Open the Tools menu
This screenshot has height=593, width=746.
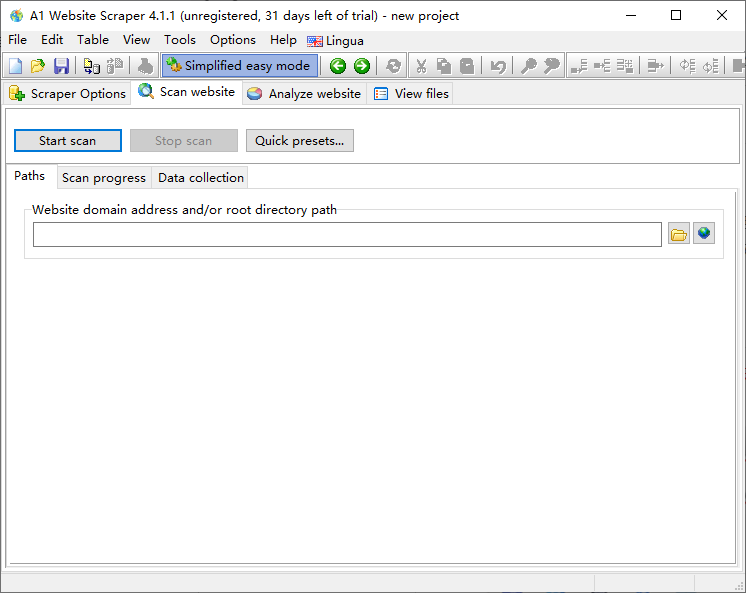coord(180,40)
